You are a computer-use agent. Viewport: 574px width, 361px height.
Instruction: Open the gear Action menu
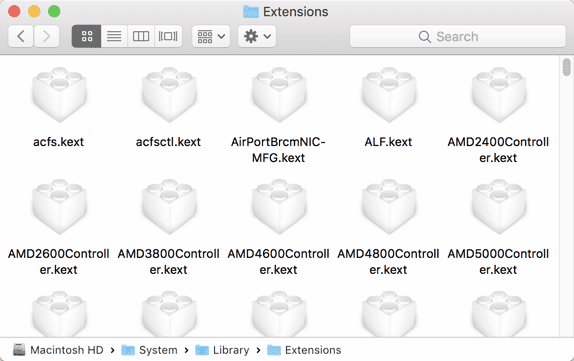coord(257,36)
